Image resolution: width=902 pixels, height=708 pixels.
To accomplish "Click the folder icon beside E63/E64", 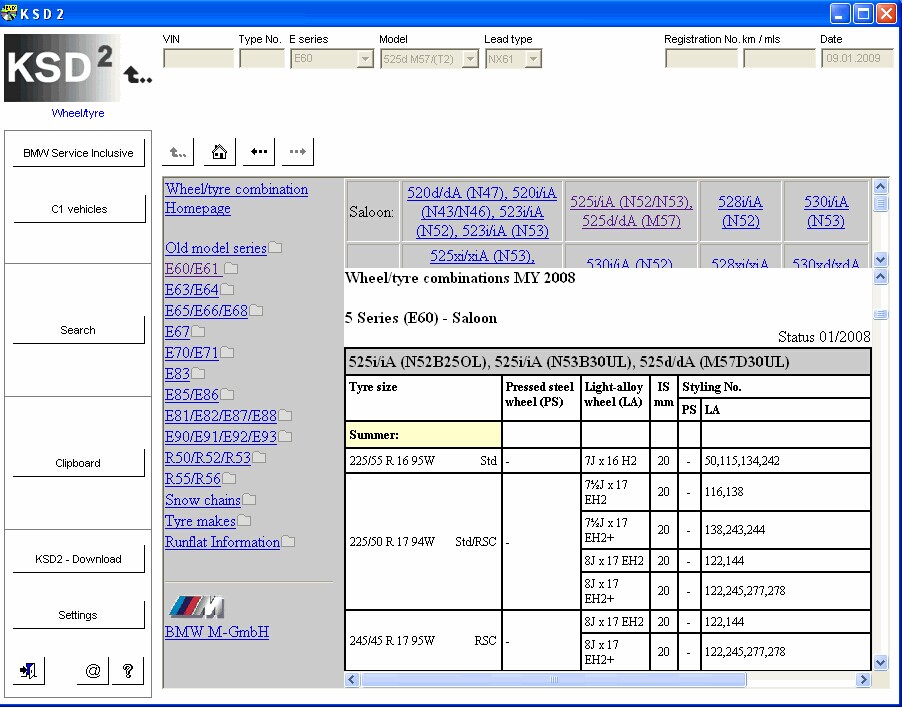I will 227,289.
